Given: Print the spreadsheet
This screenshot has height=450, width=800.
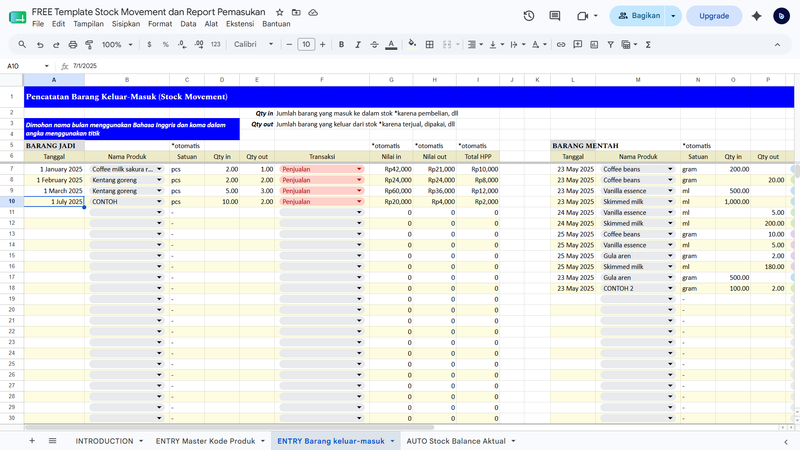Looking at the screenshot, I should [73, 45].
